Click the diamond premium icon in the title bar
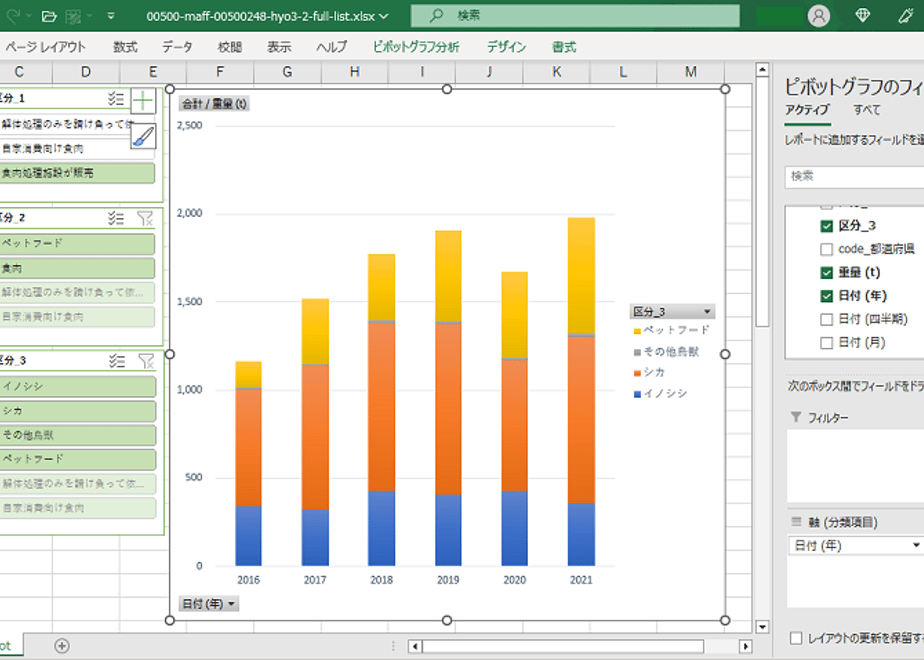This screenshot has width=924, height=660. coord(862,16)
